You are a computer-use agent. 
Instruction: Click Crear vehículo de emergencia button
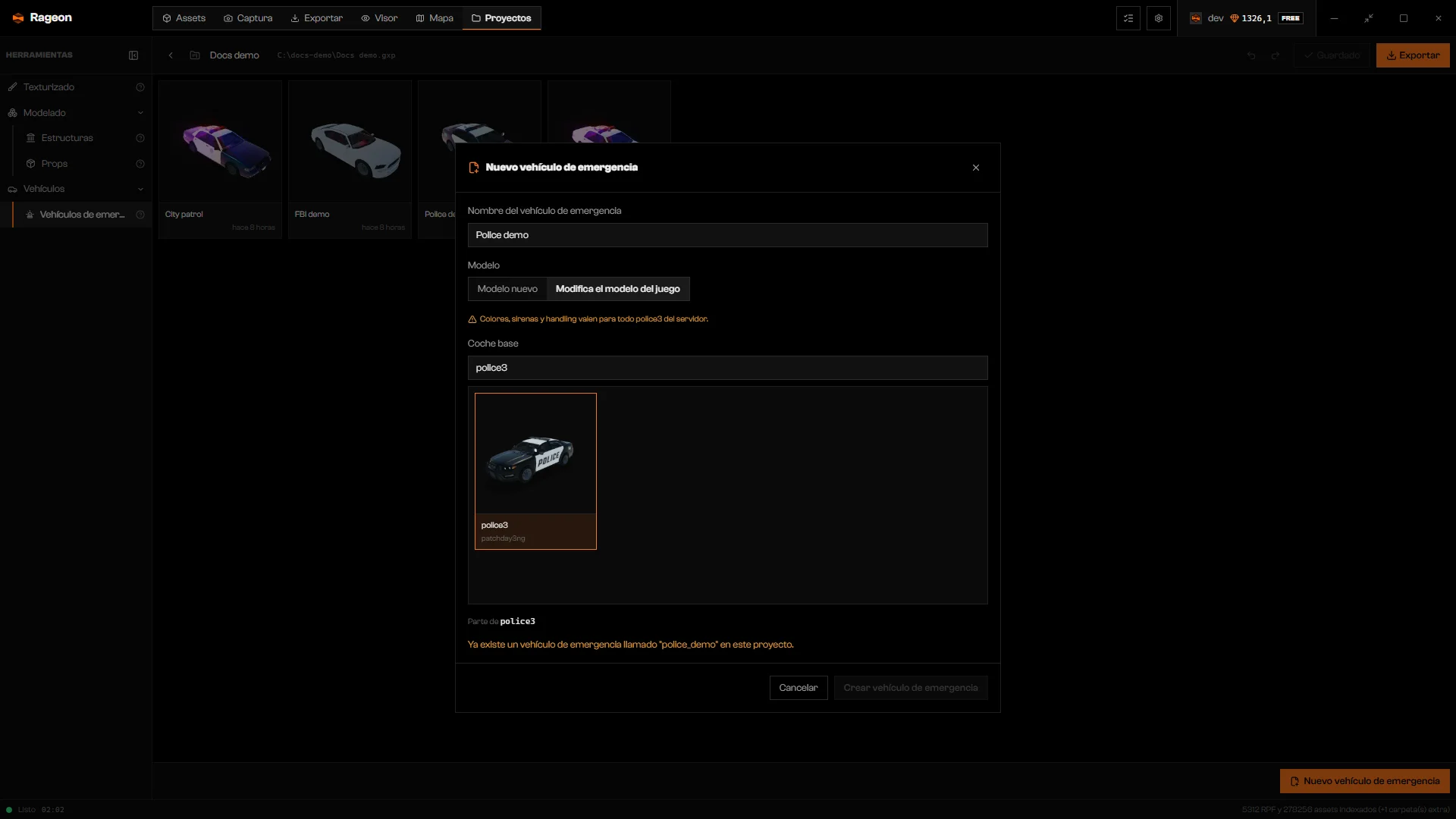pos(911,688)
